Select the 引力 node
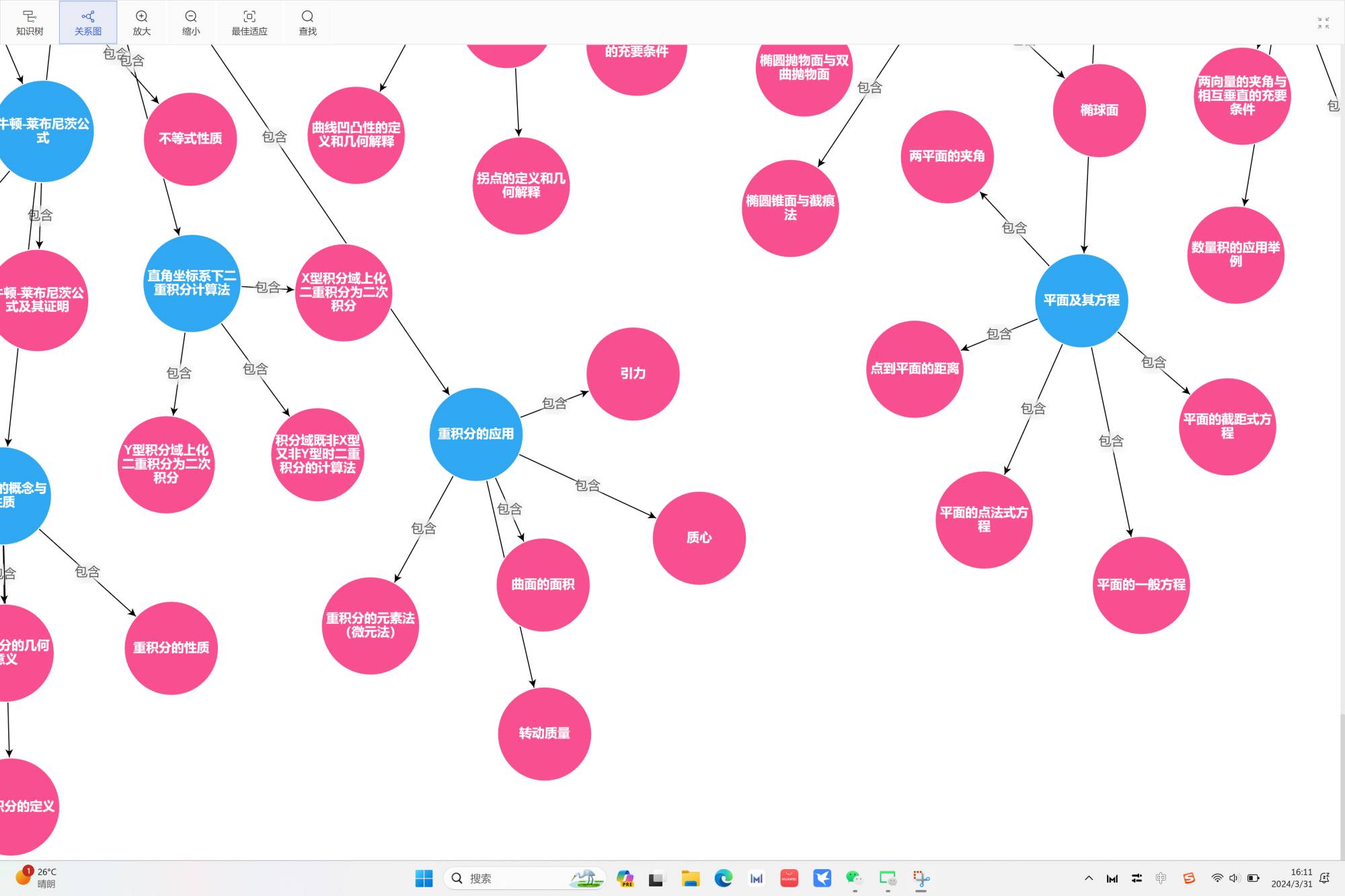Image resolution: width=1345 pixels, height=896 pixels. pos(633,374)
